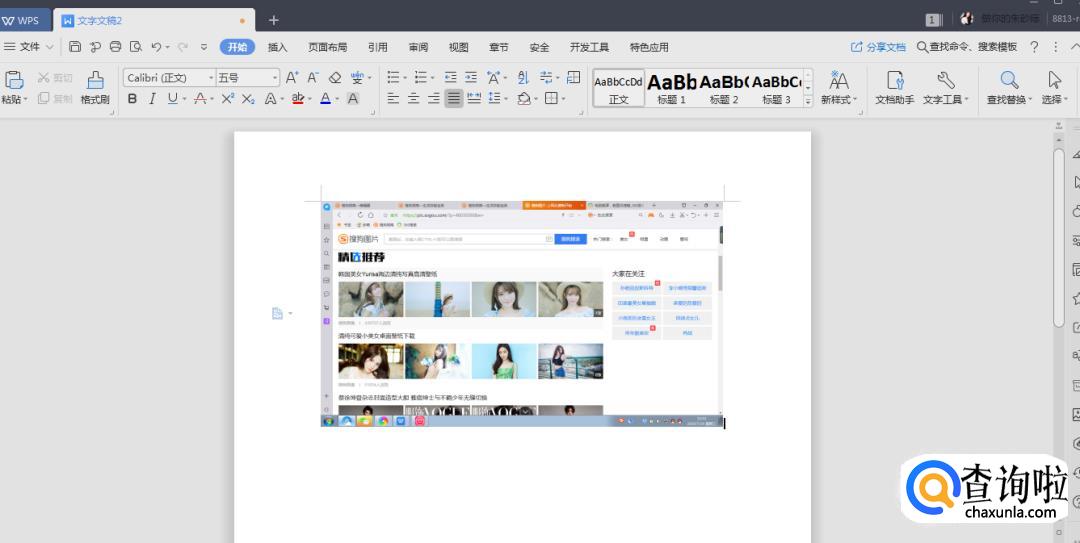Click the Save icon in quick access toolbar
This screenshot has width=1080, height=543.
point(76,47)
